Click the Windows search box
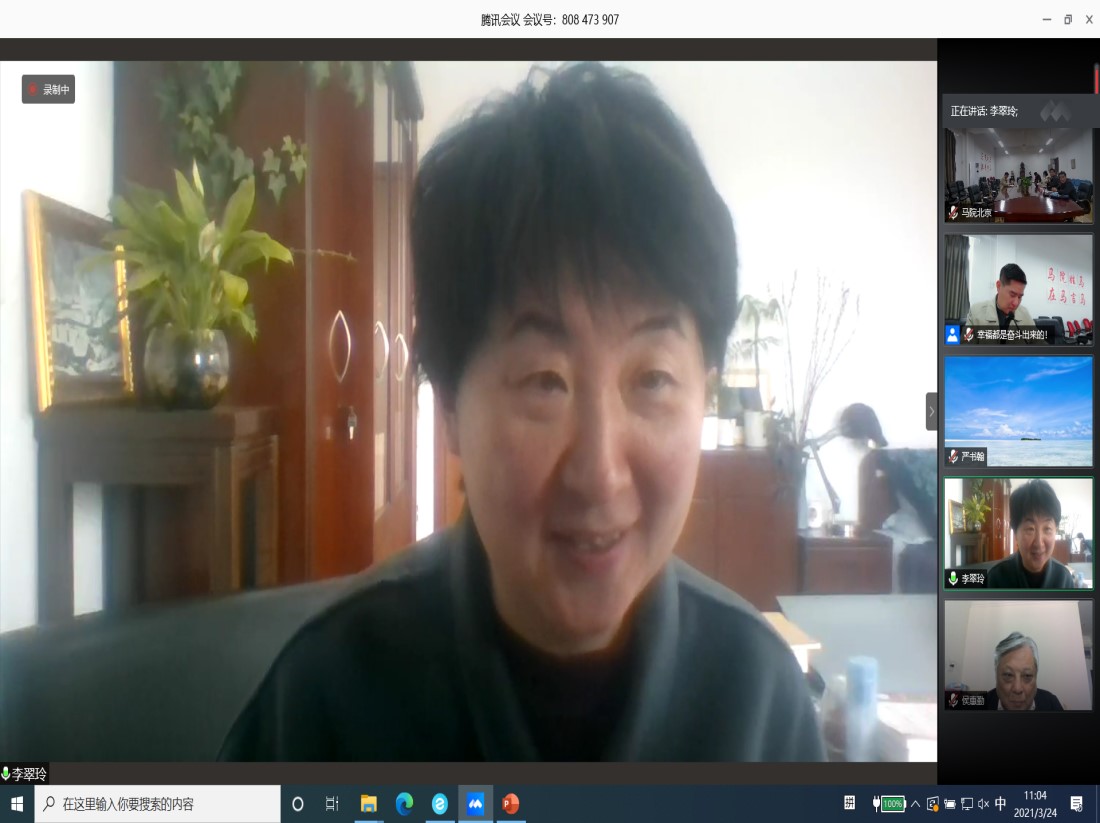Screen dimensions: 1100x823 158,804
